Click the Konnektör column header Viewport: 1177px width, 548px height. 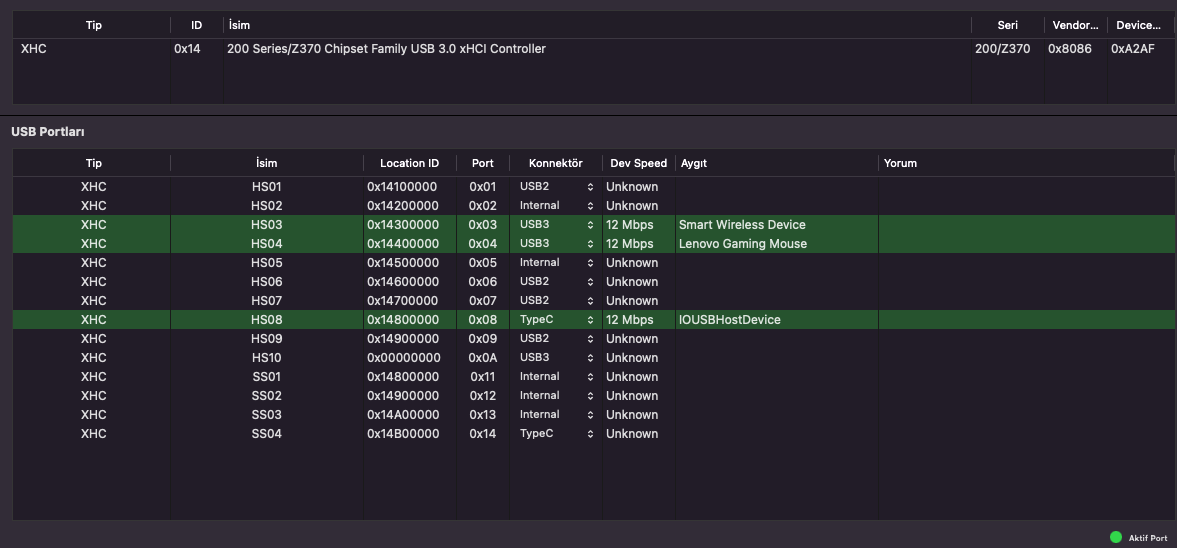point(555,163)
